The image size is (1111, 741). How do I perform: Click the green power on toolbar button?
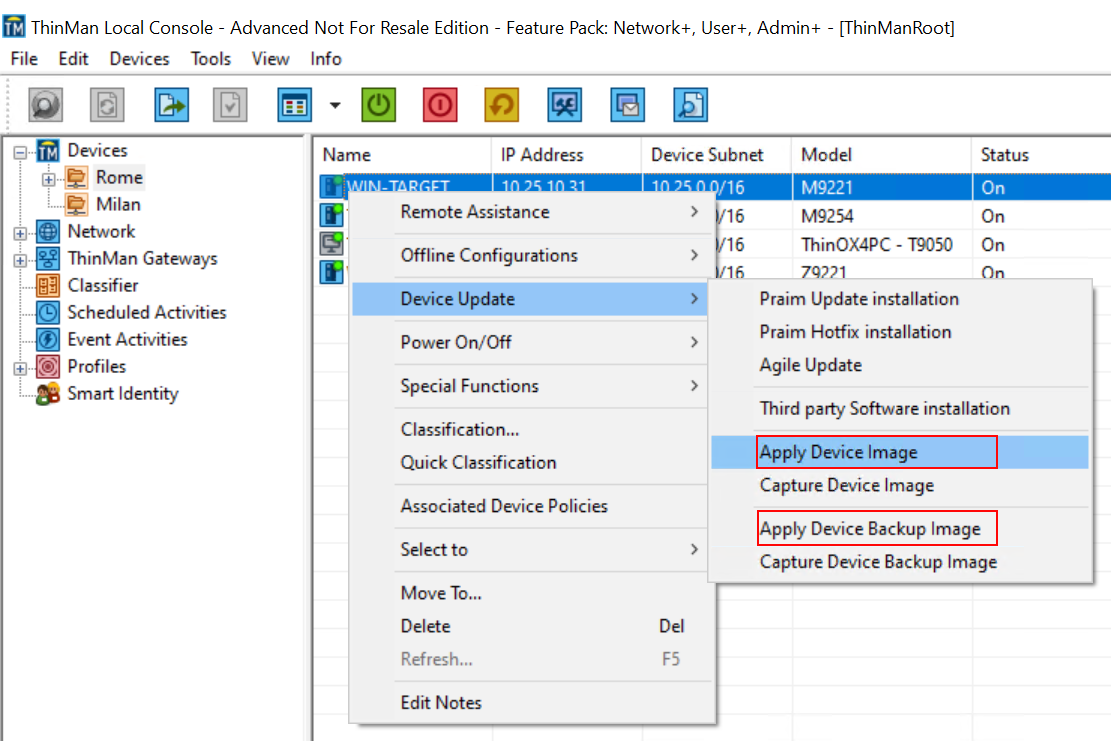(x=378, y=106)
